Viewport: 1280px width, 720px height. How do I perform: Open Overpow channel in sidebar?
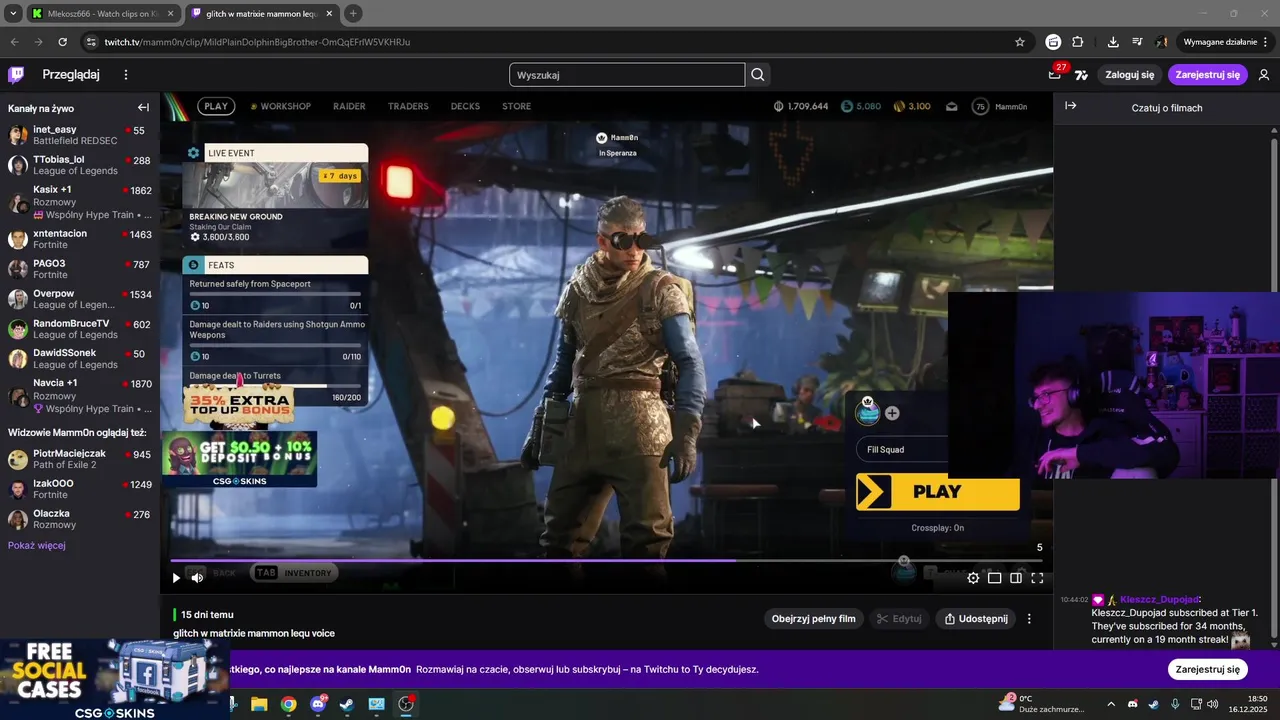[80, 299]
